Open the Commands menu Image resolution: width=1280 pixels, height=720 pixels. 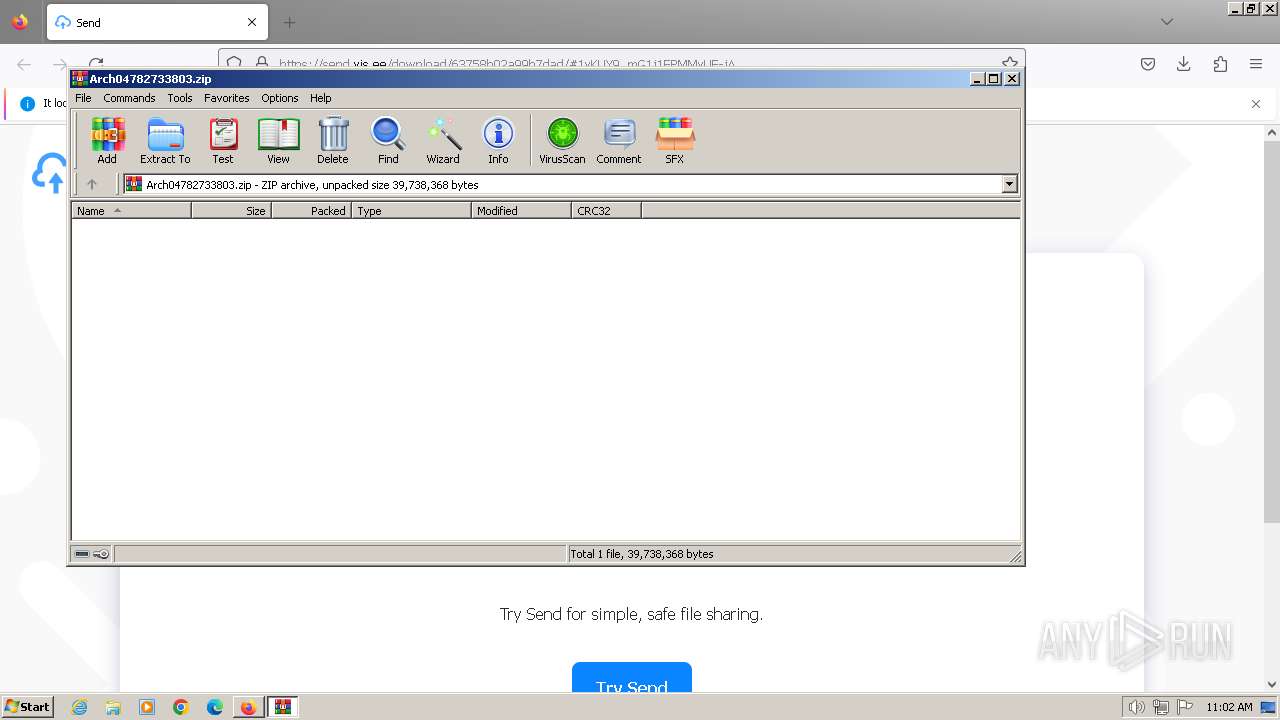coord(129,98)
